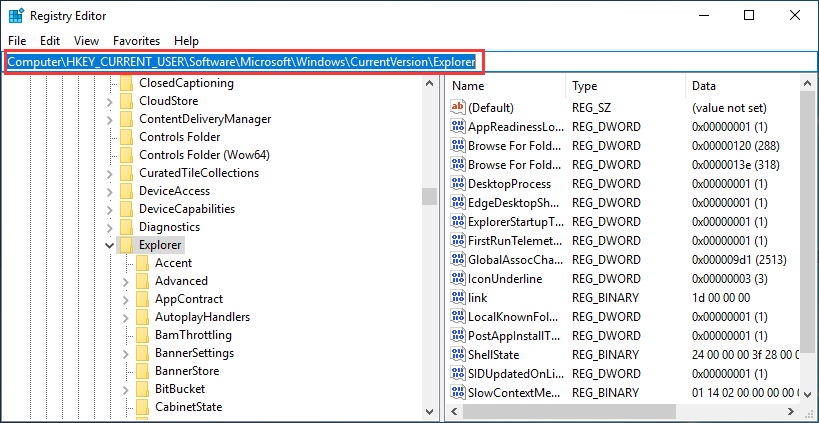
Task: Expand the BitBucket subkey
Action: pos(125,390)
